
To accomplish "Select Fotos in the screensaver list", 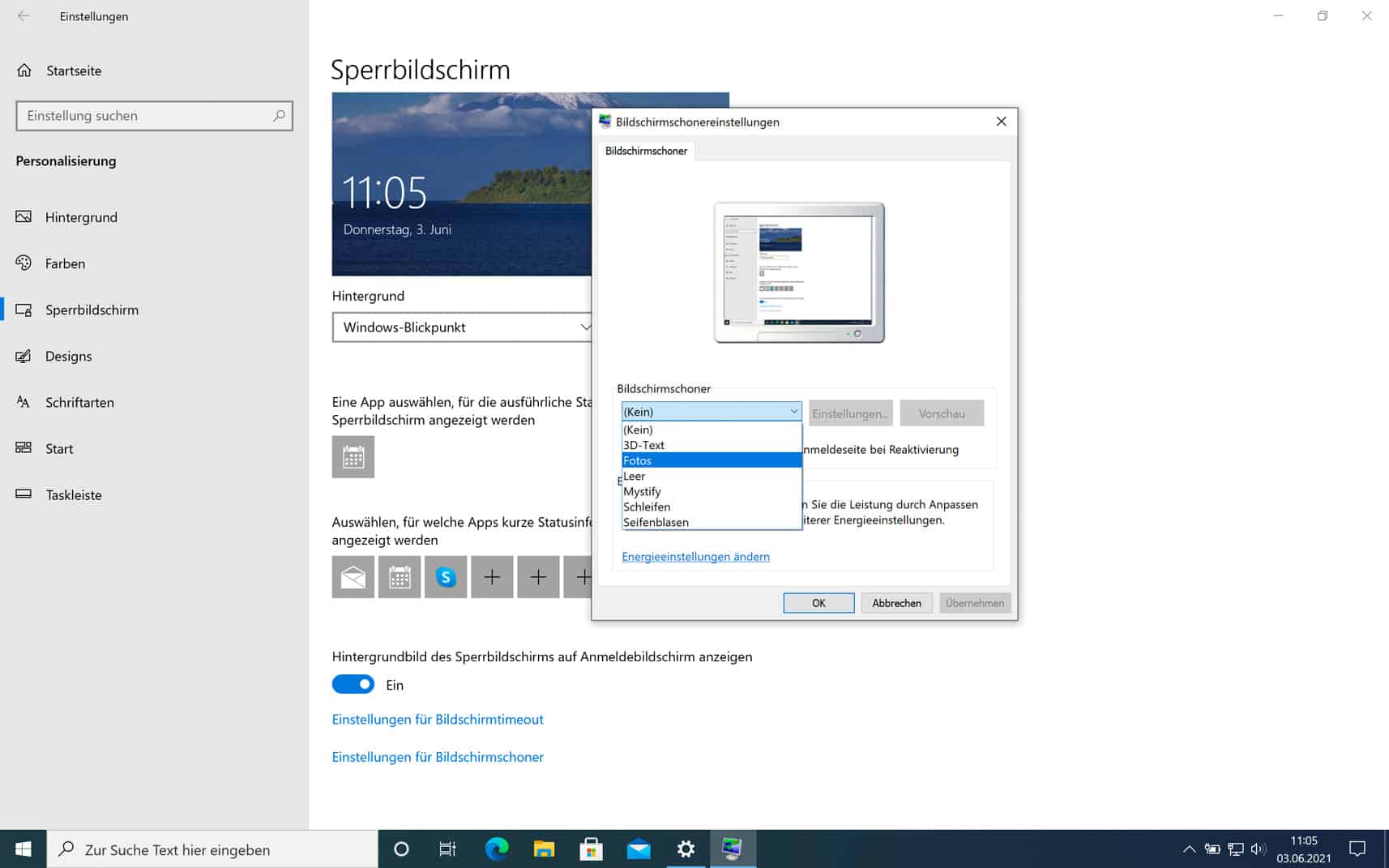I will [x=712, y=460].
